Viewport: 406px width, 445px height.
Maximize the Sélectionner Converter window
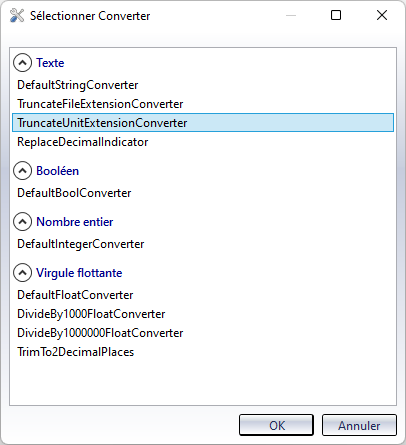(x=336, y=15)
